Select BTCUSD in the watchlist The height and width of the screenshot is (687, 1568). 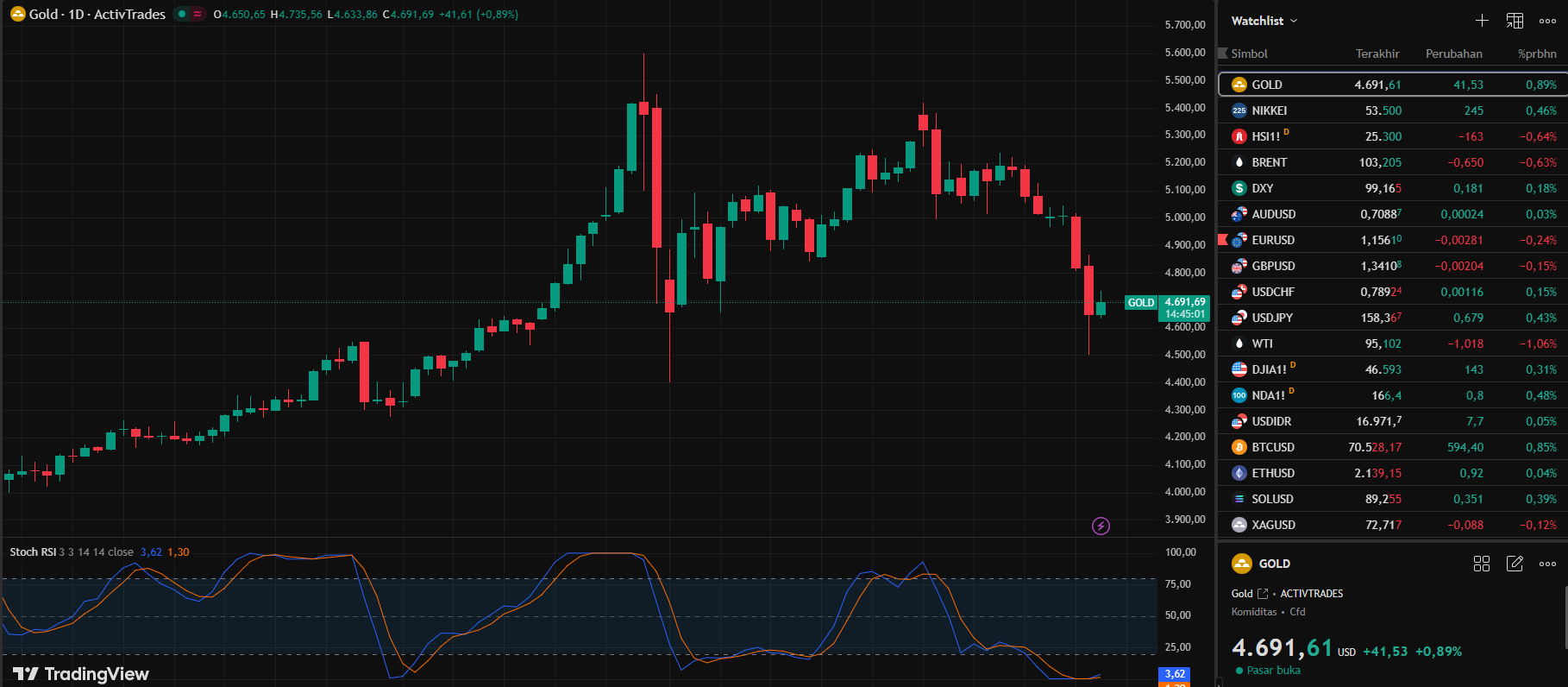(1273, 447)
